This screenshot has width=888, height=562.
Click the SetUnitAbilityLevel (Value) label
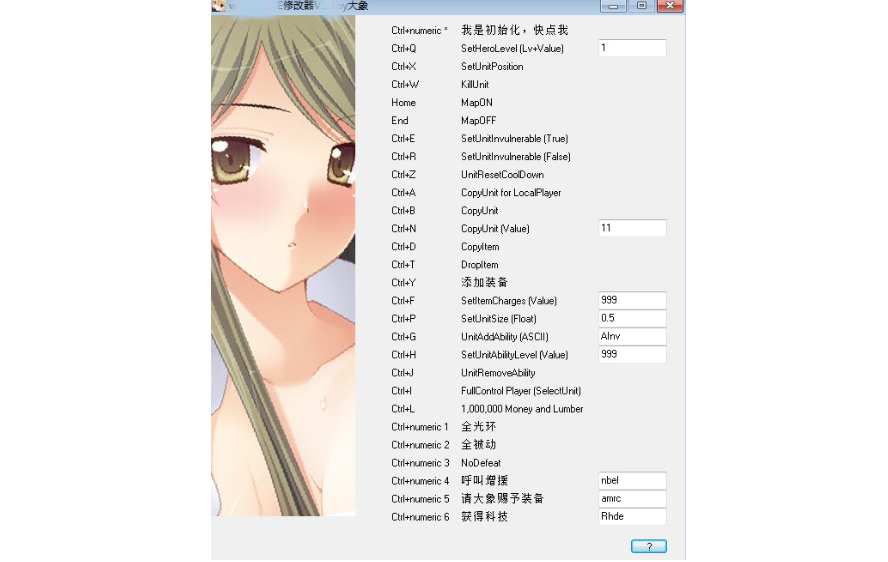click(514, 355)
